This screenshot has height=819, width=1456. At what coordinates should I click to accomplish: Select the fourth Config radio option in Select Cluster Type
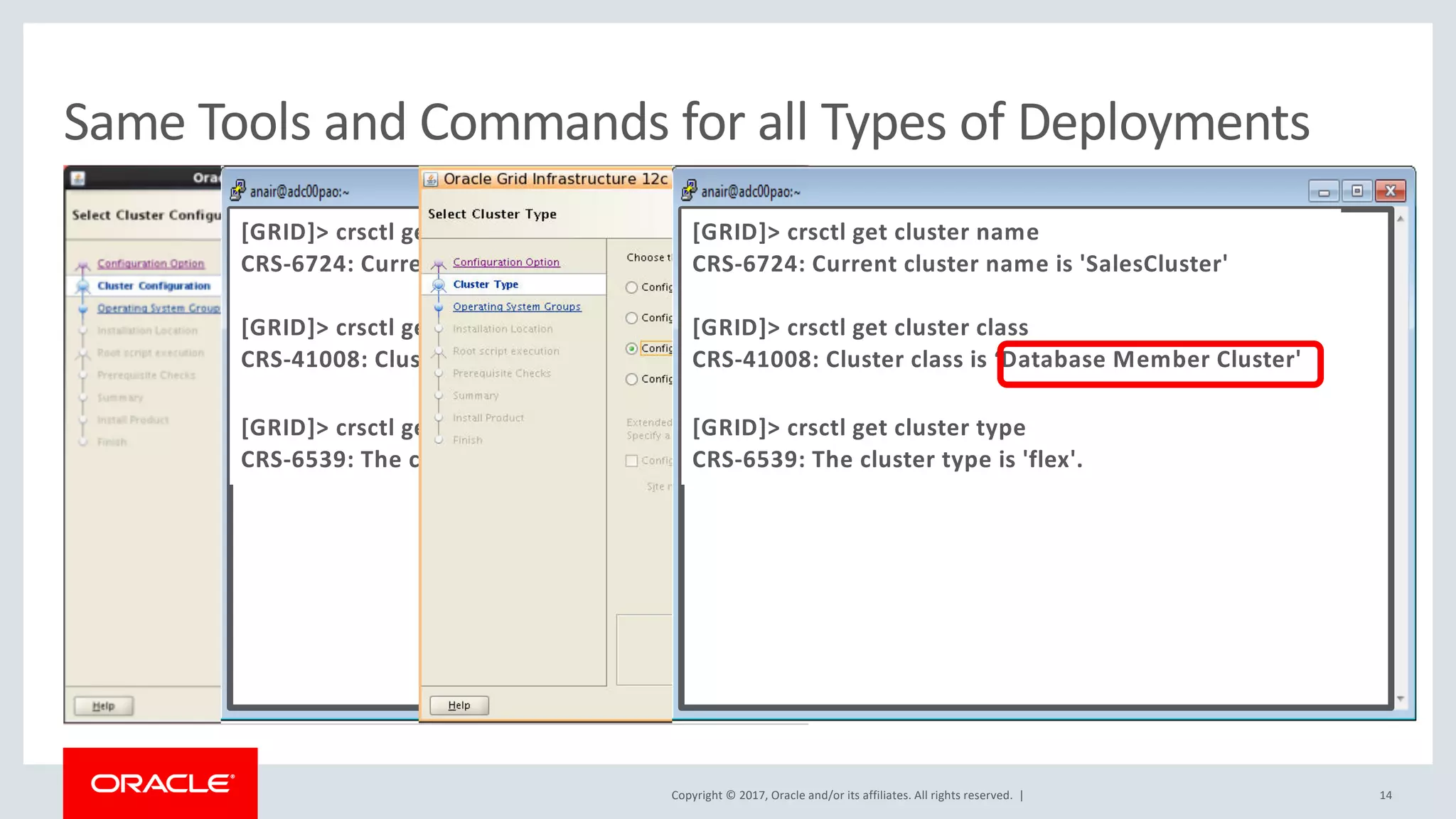(x=631, y=379)
